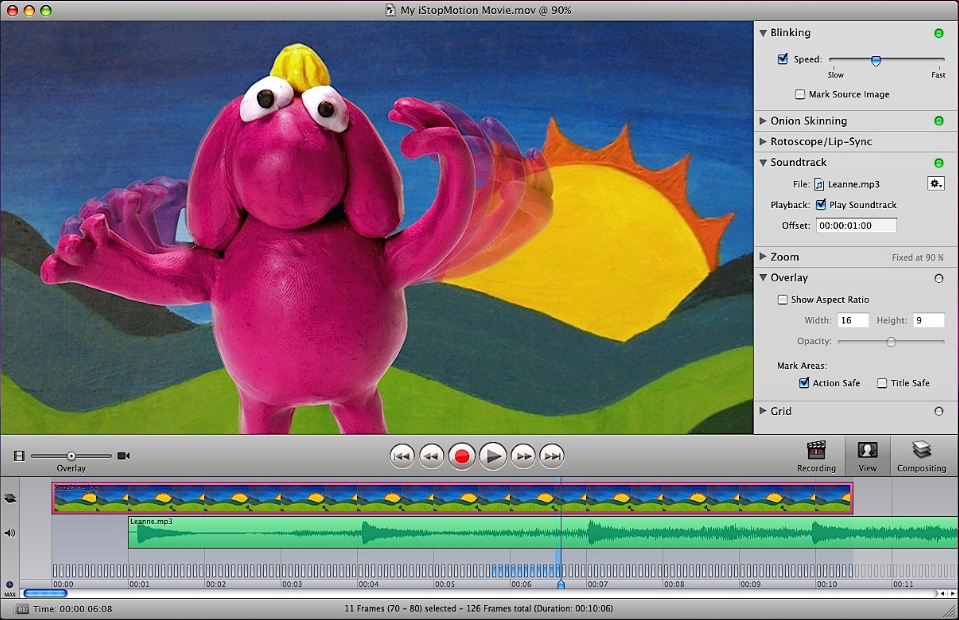Click the soundtrack Offset time field
This screenshot has width=959, height=620.
click(856, 226)
